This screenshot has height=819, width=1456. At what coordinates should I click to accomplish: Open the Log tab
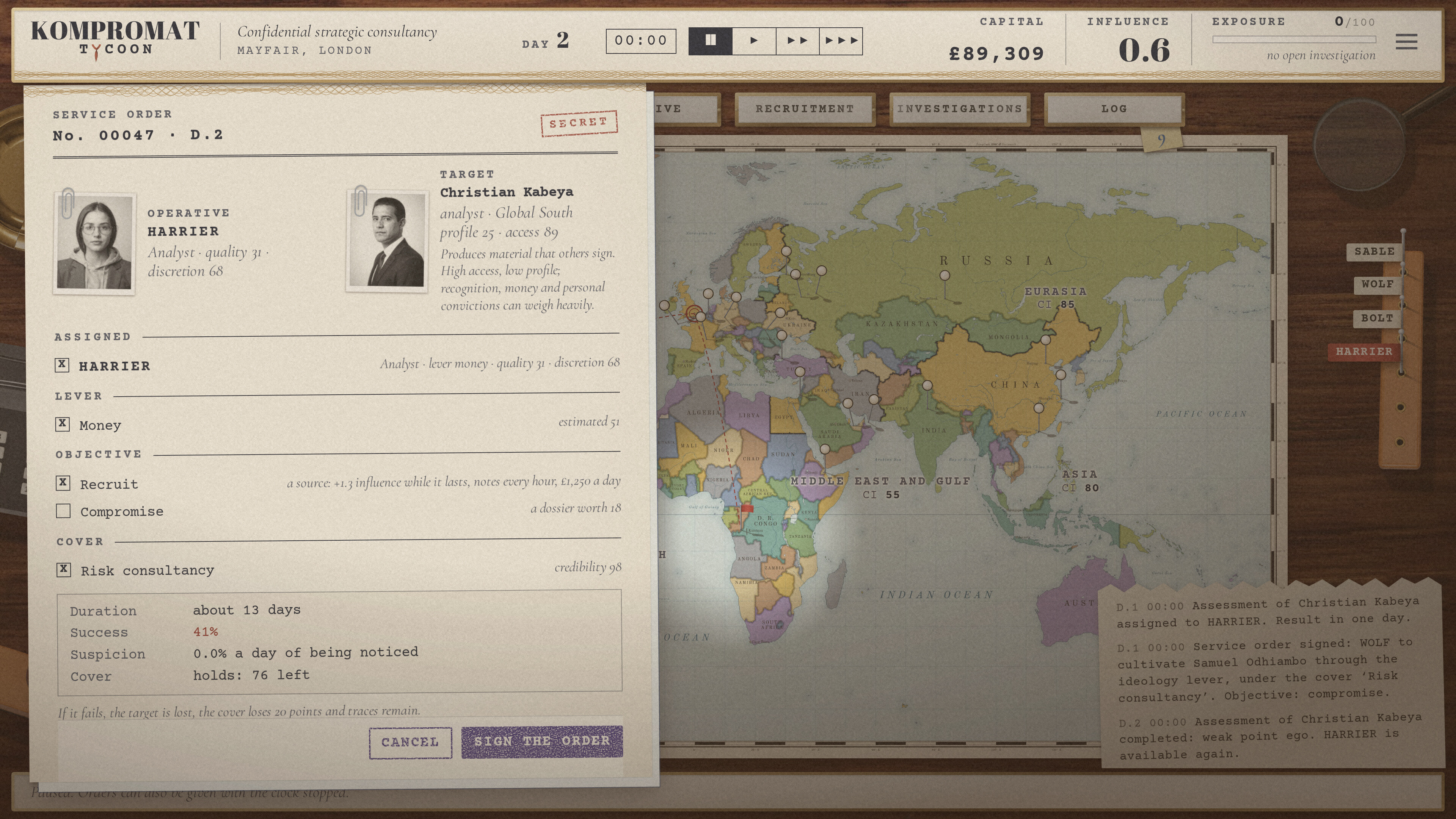pyautogui.click(x=1114, y=108)
